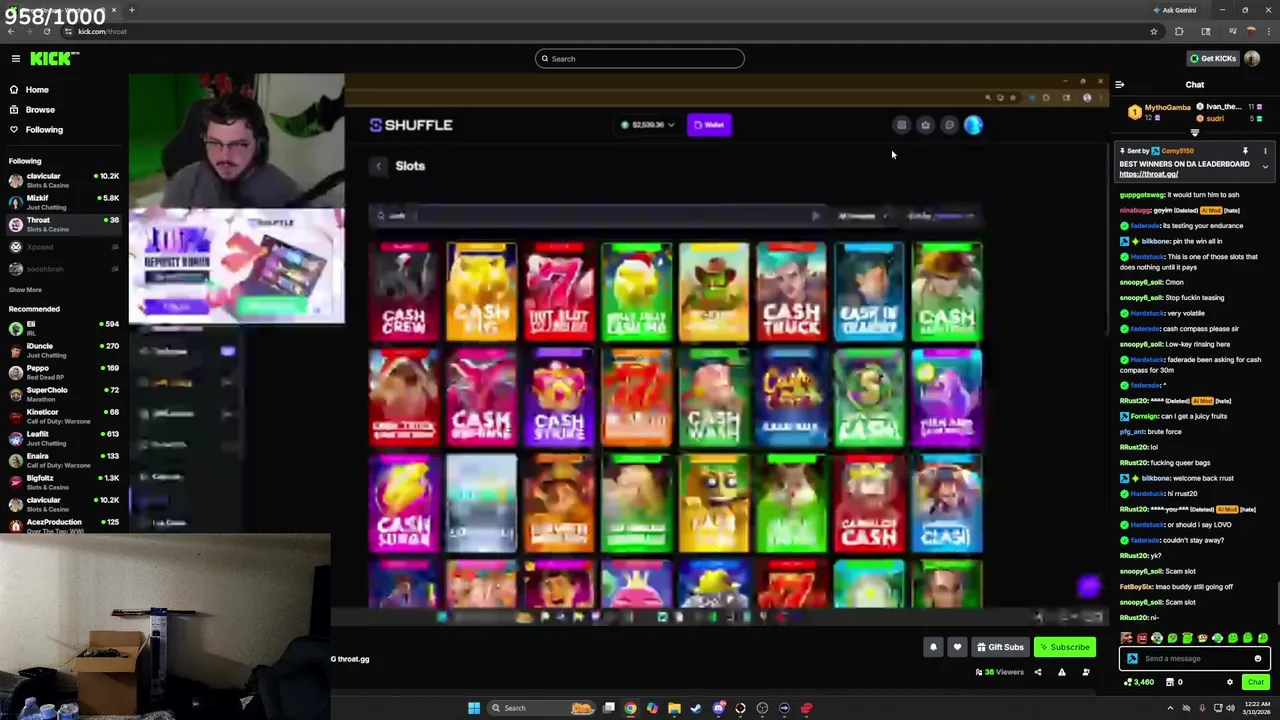Open Leafiit recommended channel

[64, 438]
